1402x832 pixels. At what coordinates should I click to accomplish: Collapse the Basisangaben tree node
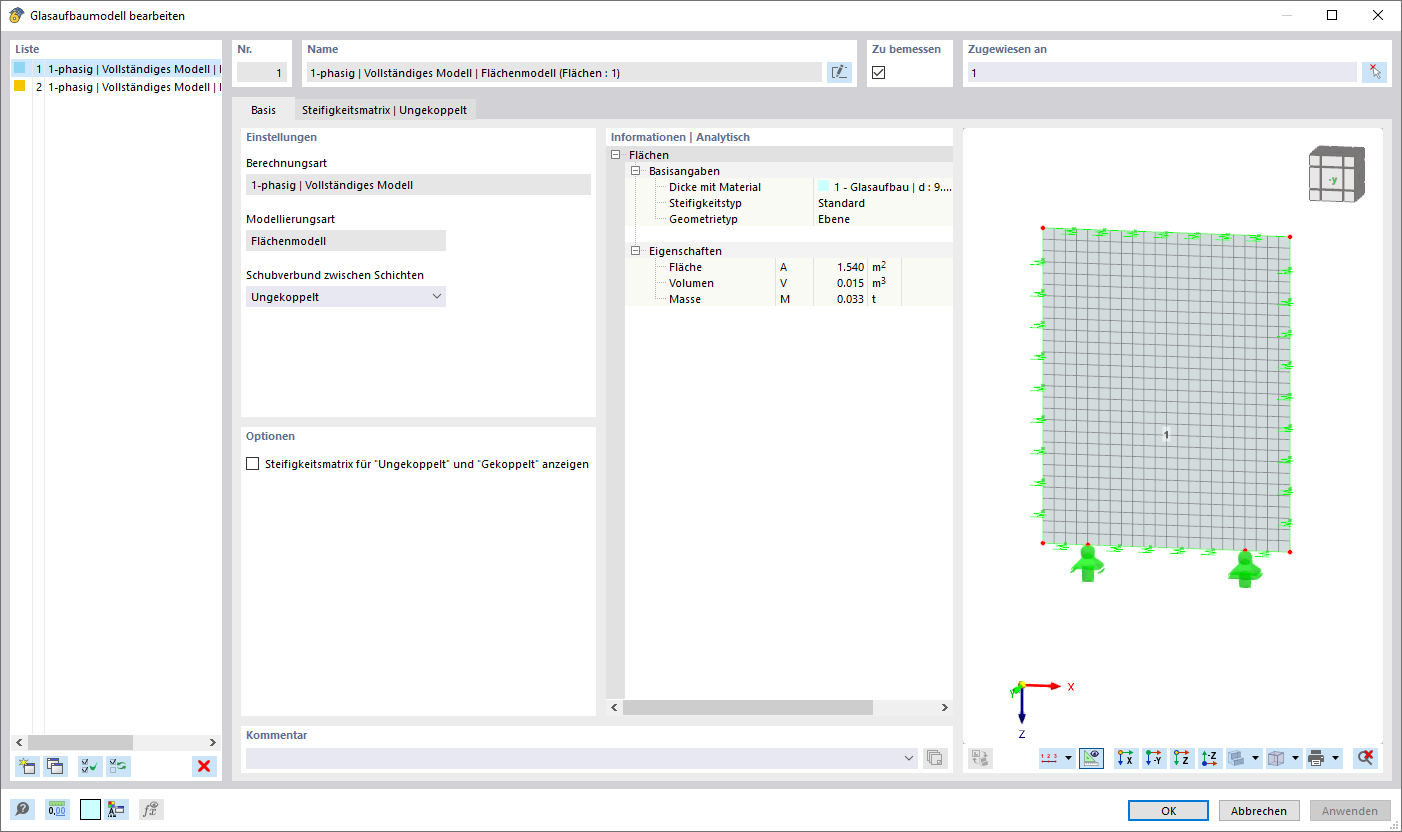click(x=635, y=171)
